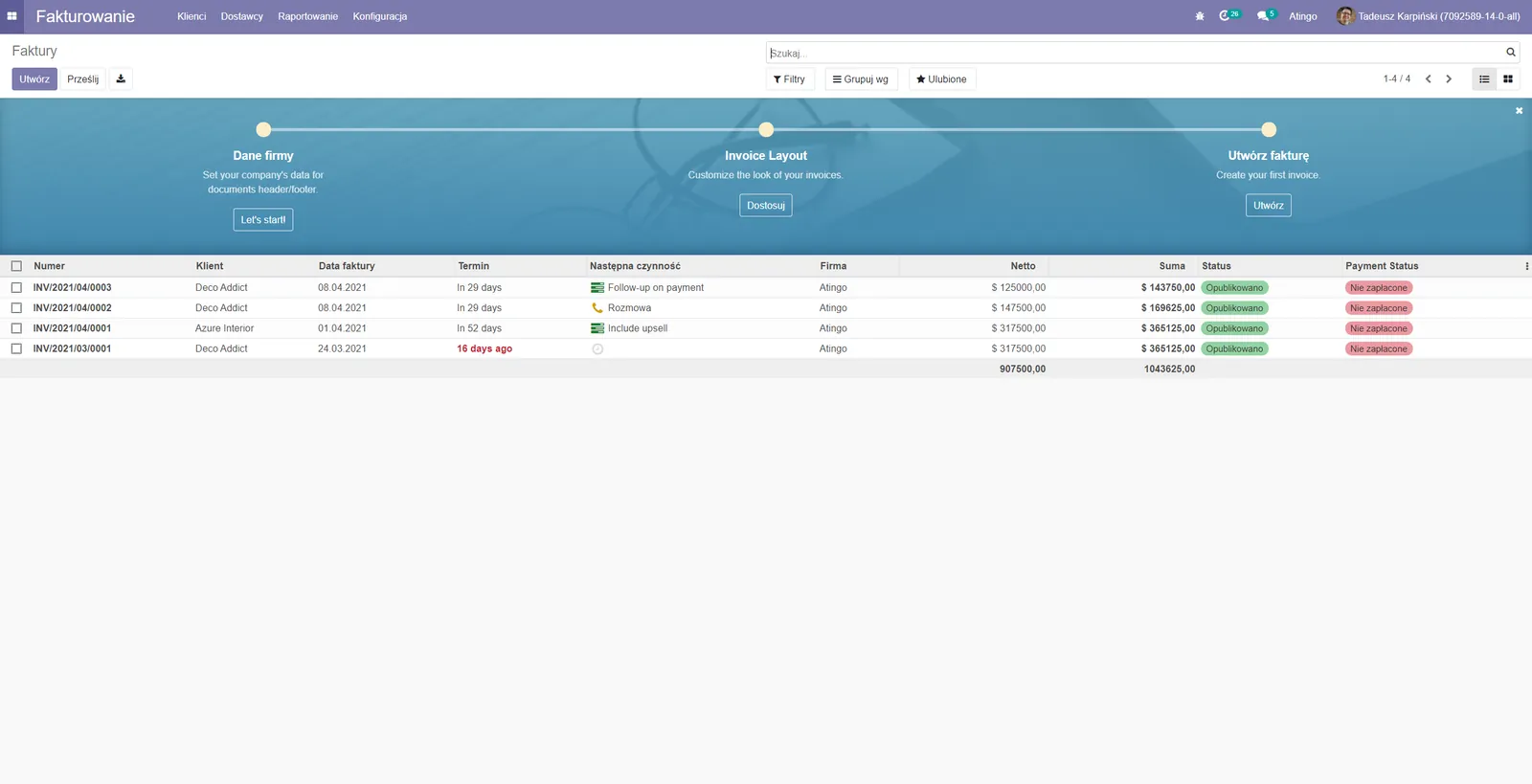This screenshot has height=784, width=1532.
Task: Open Atingo company switcher
Action: click(1303, 16)
